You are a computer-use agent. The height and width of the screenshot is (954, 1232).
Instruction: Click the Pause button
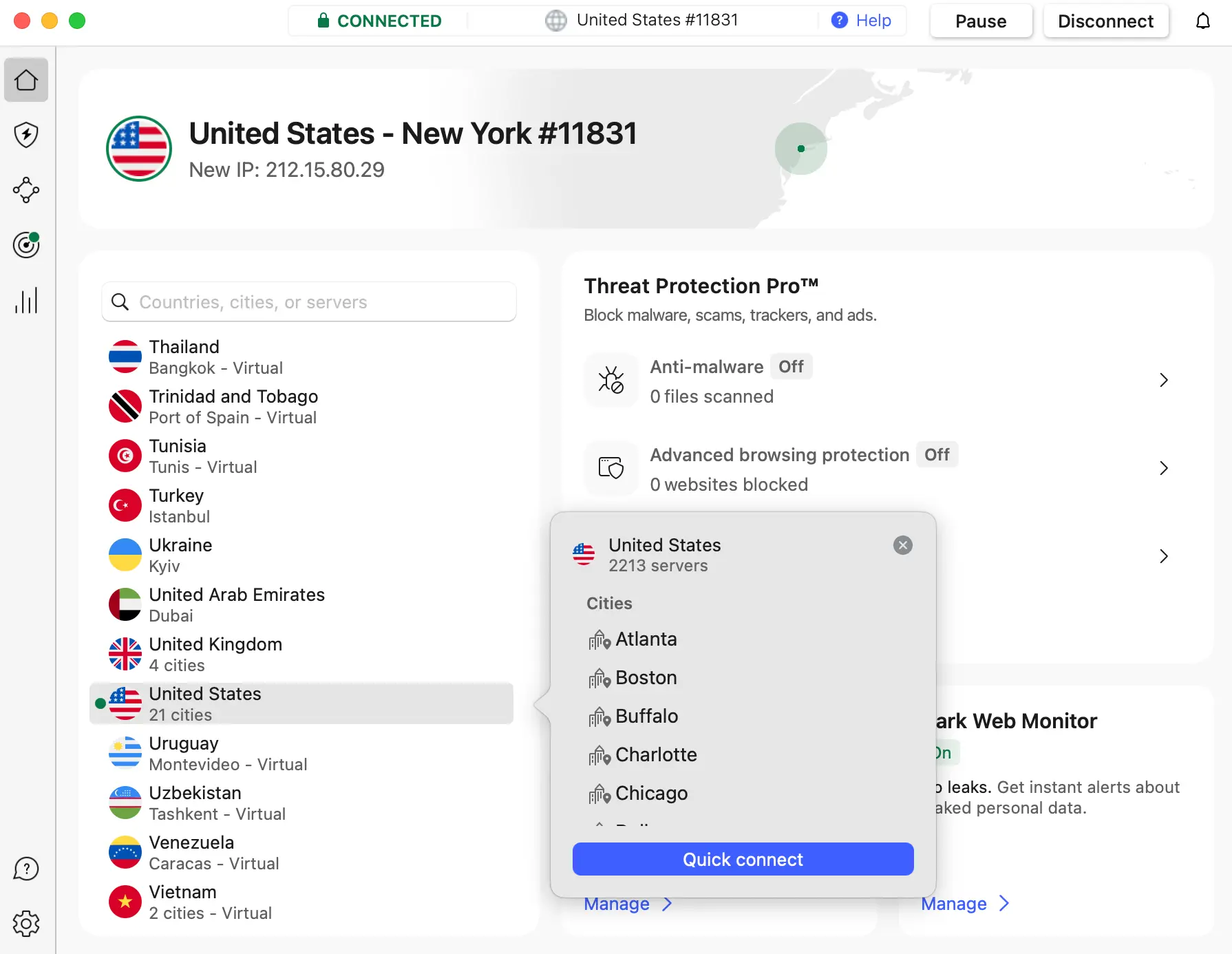981,21
